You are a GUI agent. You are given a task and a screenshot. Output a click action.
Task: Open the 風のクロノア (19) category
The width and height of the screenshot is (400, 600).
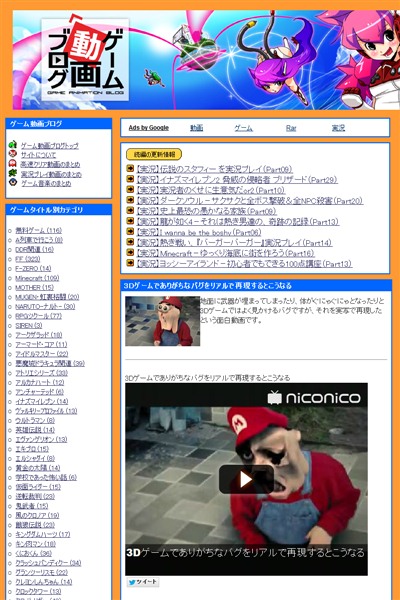coord(37,515)
